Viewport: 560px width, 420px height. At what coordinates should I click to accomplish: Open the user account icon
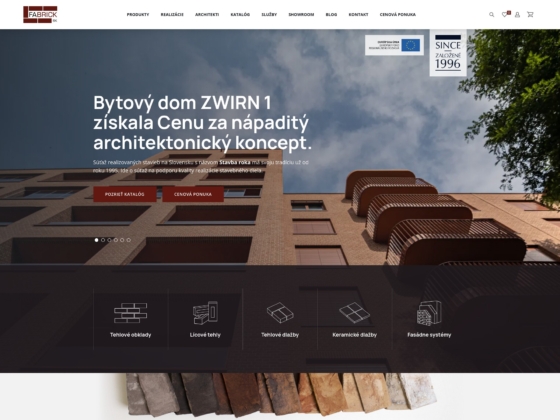pyautogui.click(x=517, y=15)
